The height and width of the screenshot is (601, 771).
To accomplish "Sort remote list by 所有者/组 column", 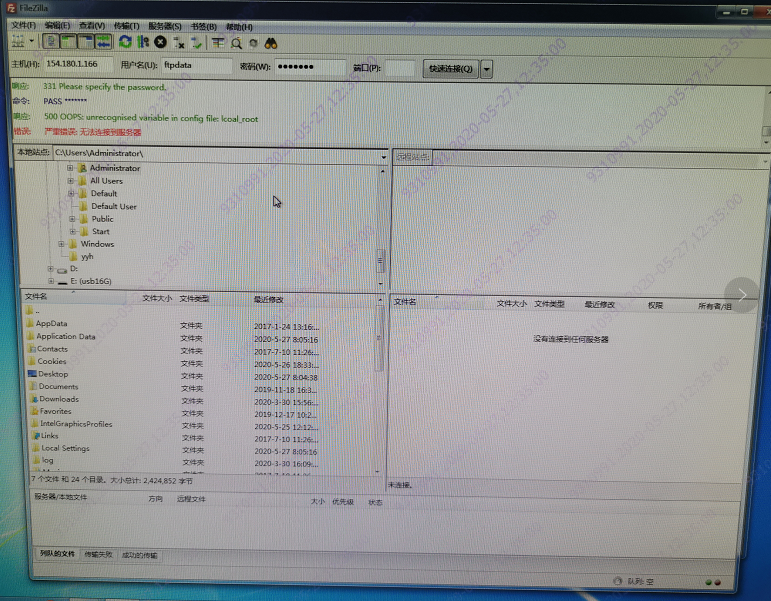I will click(714, 306).
